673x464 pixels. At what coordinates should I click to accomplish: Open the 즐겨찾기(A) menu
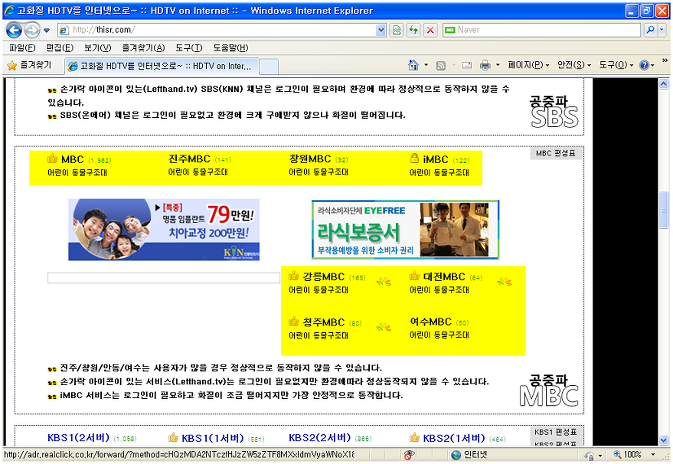(x=143, y=48)
